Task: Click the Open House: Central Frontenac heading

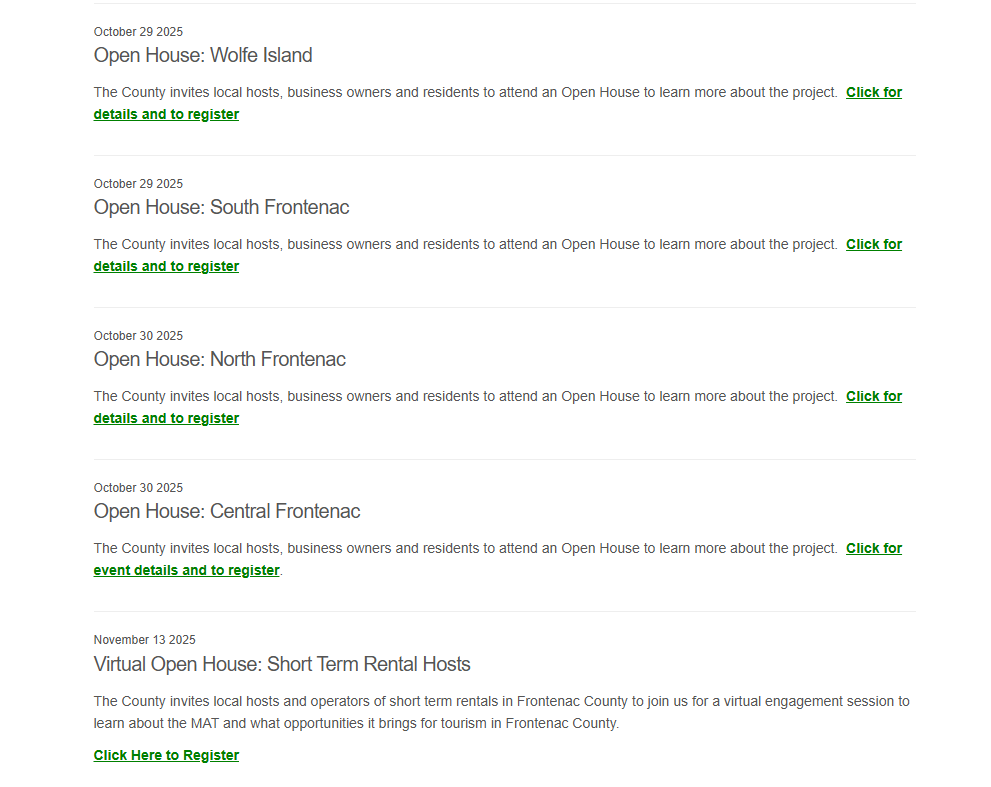Action: pos(227,512)
